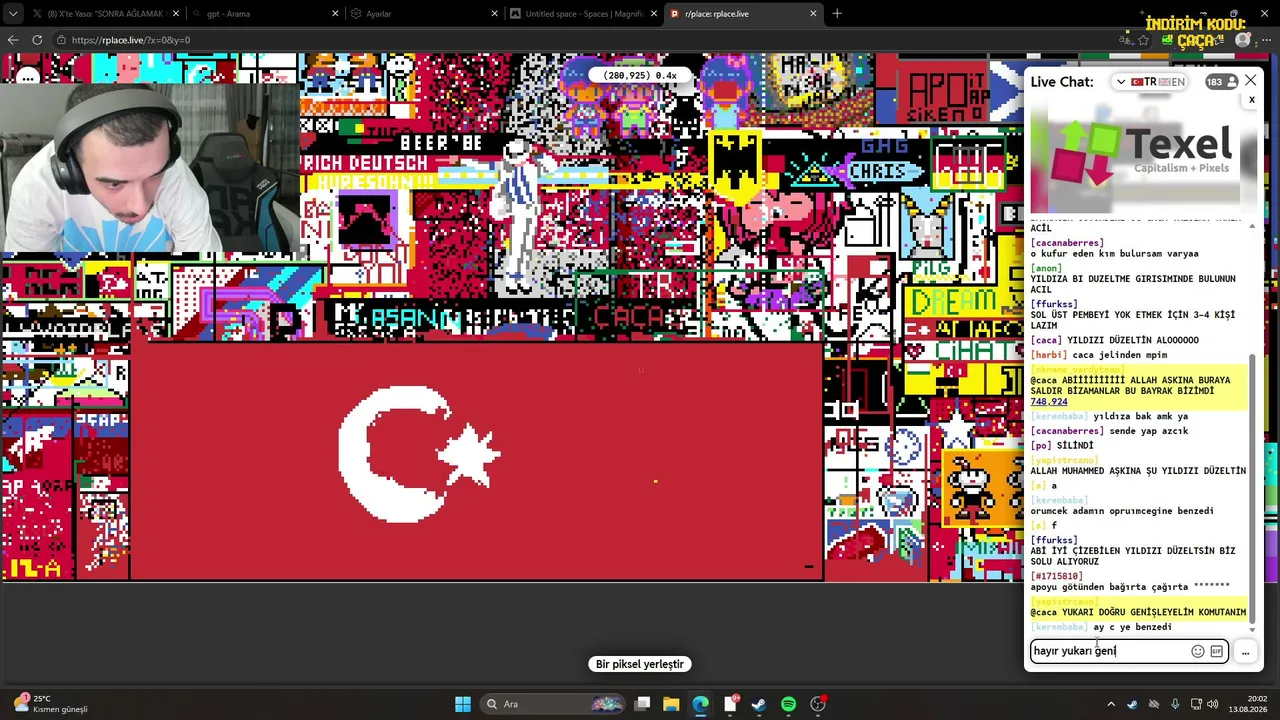Open the rightmost pinned taskbar app
This screenshot has height=720, width=1280.
[x=818, y=704]
